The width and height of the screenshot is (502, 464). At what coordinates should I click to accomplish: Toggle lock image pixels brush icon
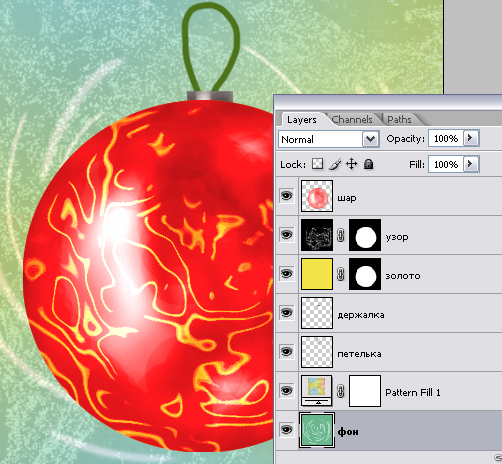click(x=335, y=164)
